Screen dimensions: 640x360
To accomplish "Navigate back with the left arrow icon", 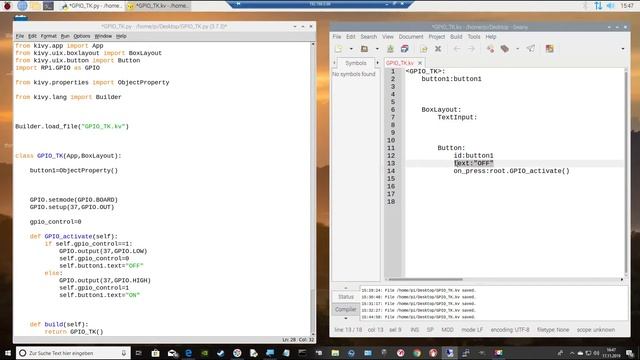I will [457, 49].
